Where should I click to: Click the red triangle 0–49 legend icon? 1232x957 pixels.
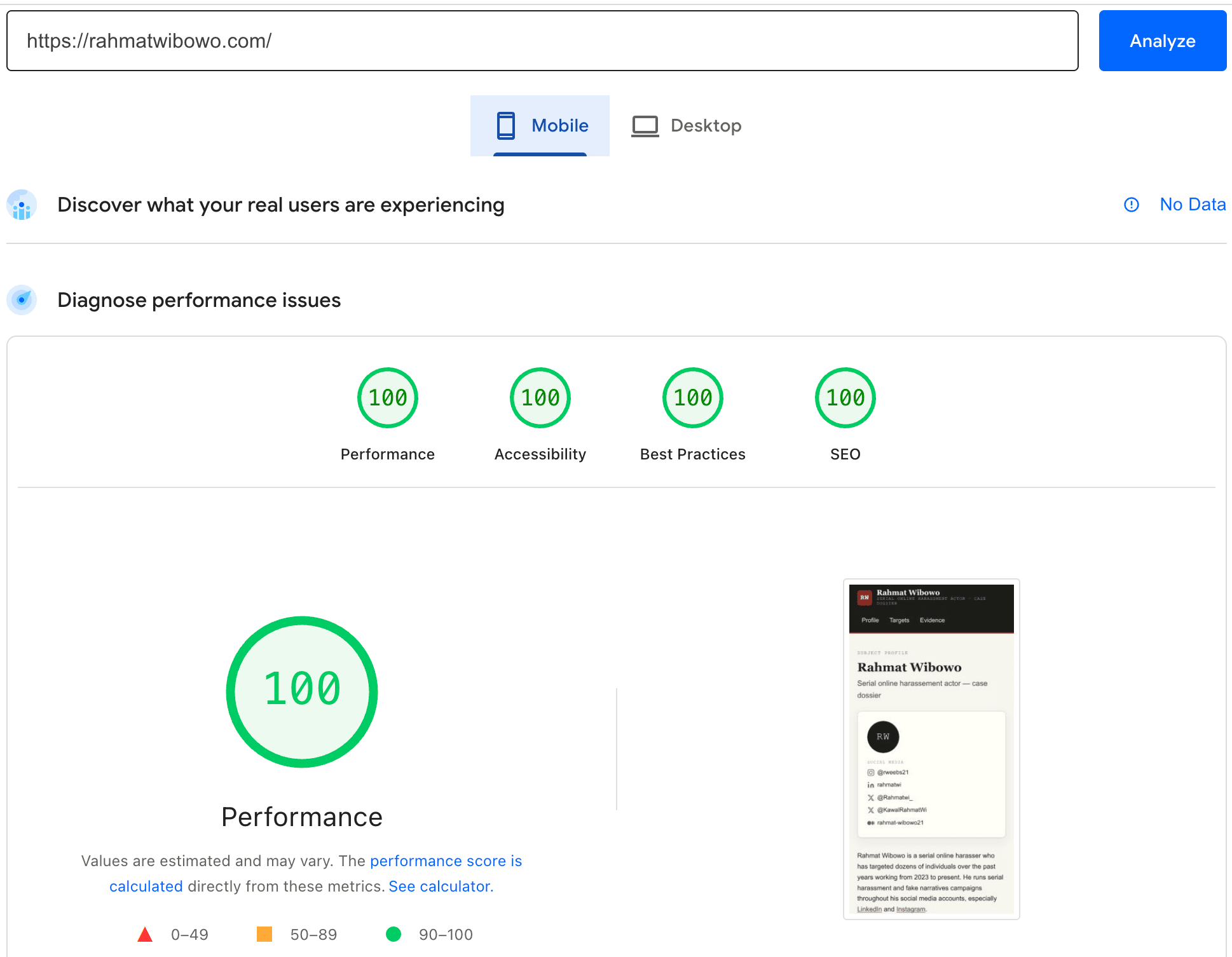click(x=145, y=934)
